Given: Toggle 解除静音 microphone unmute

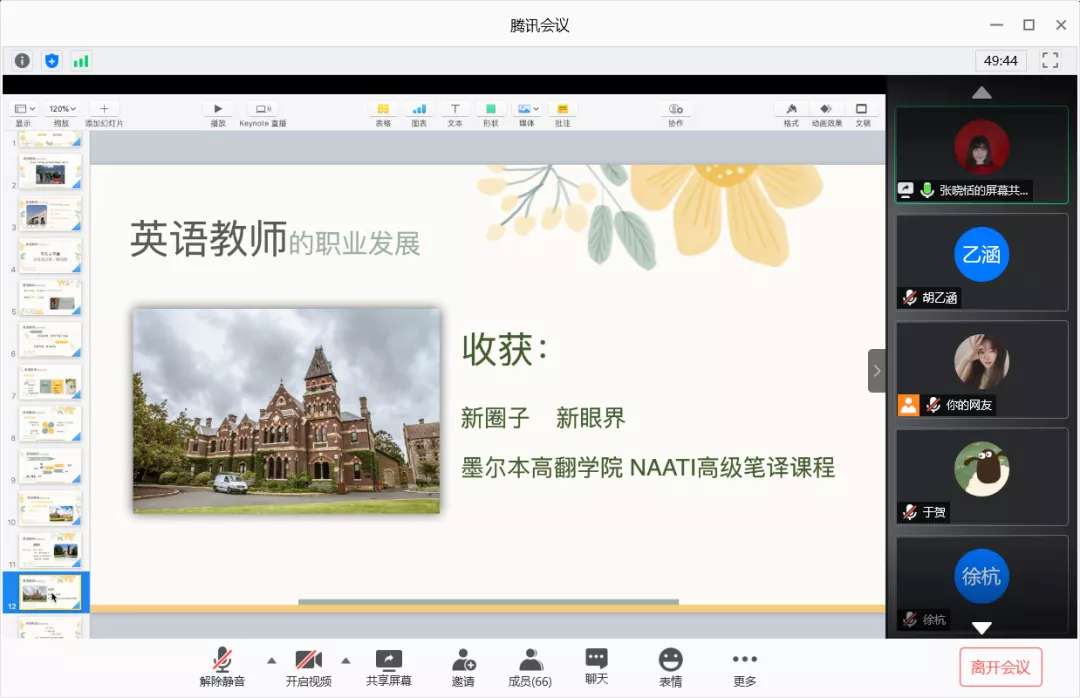Looking at the screenshot, I should coord(222,667).
